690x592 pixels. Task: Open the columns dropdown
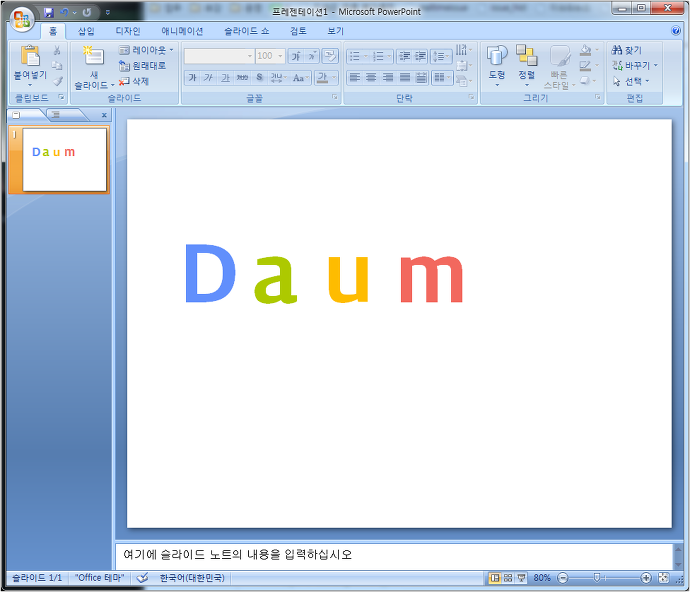442,78
